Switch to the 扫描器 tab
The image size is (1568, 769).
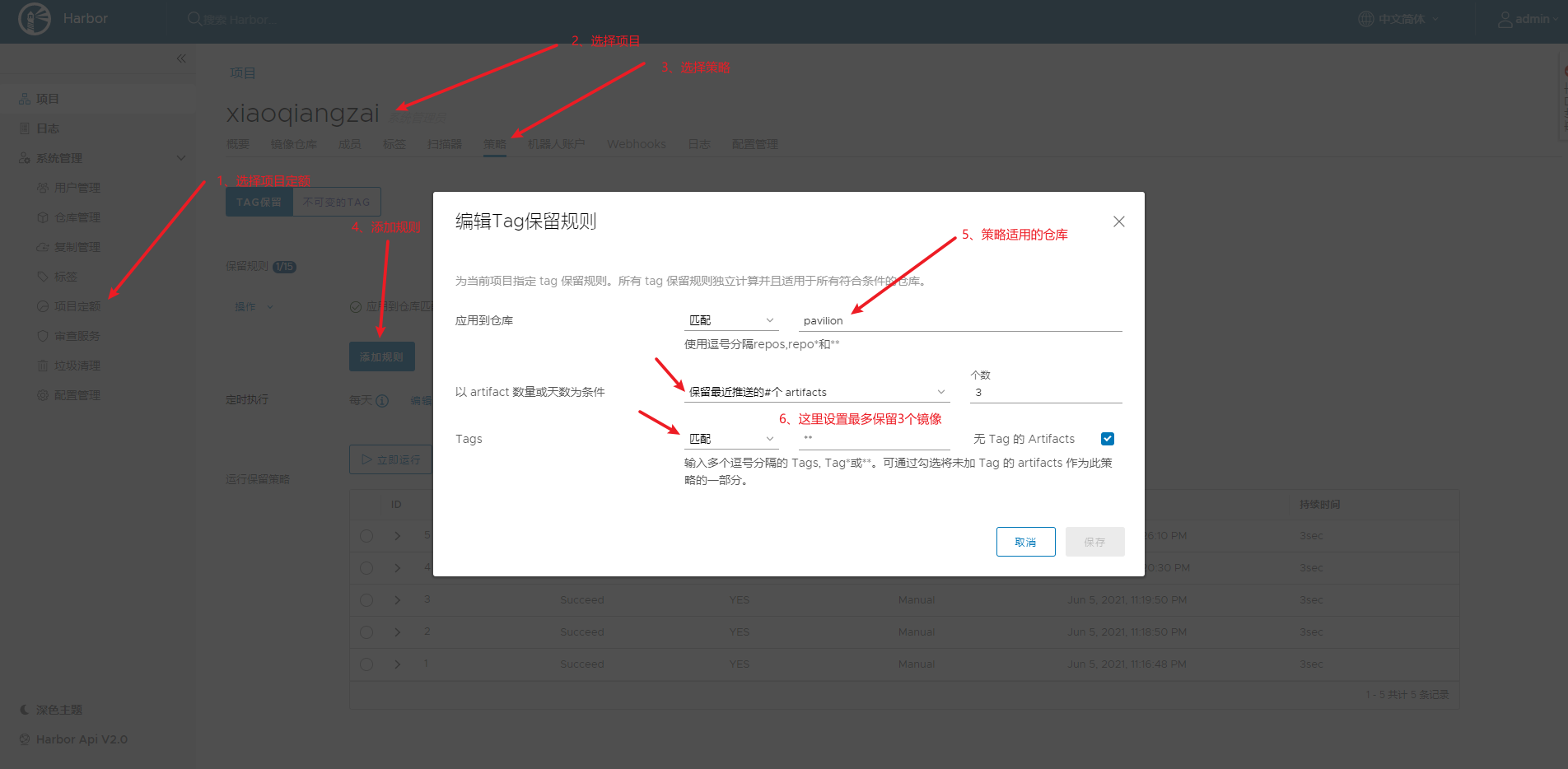pyautogui.click(x=445, y=144)
